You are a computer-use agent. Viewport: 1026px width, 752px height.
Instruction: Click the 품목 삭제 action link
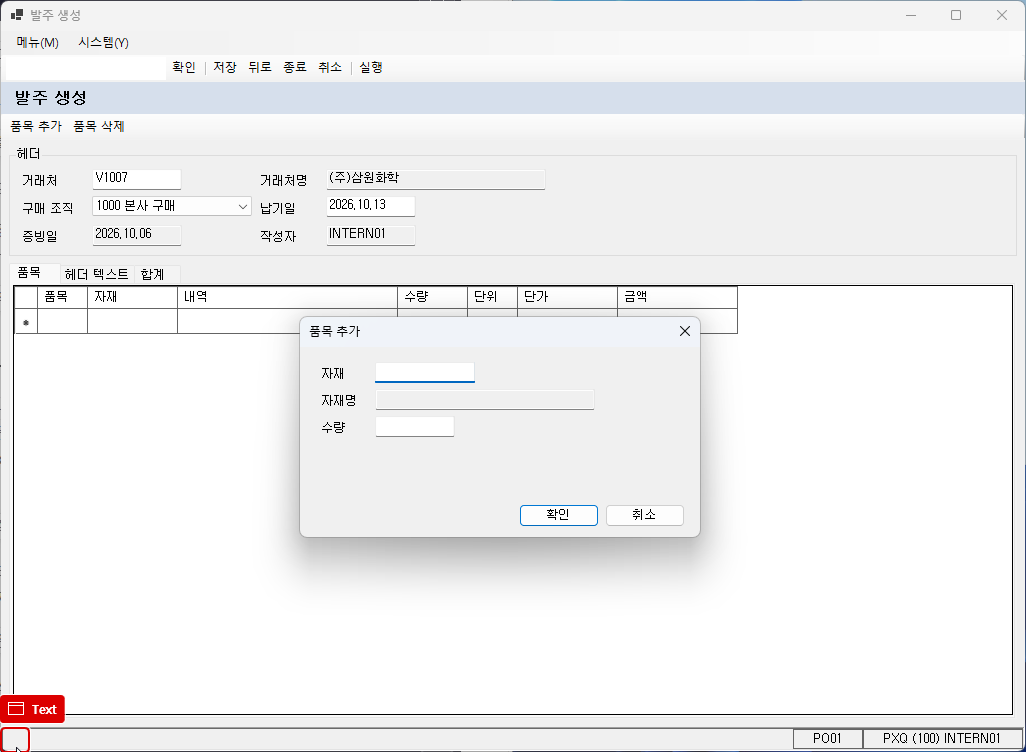99,126
